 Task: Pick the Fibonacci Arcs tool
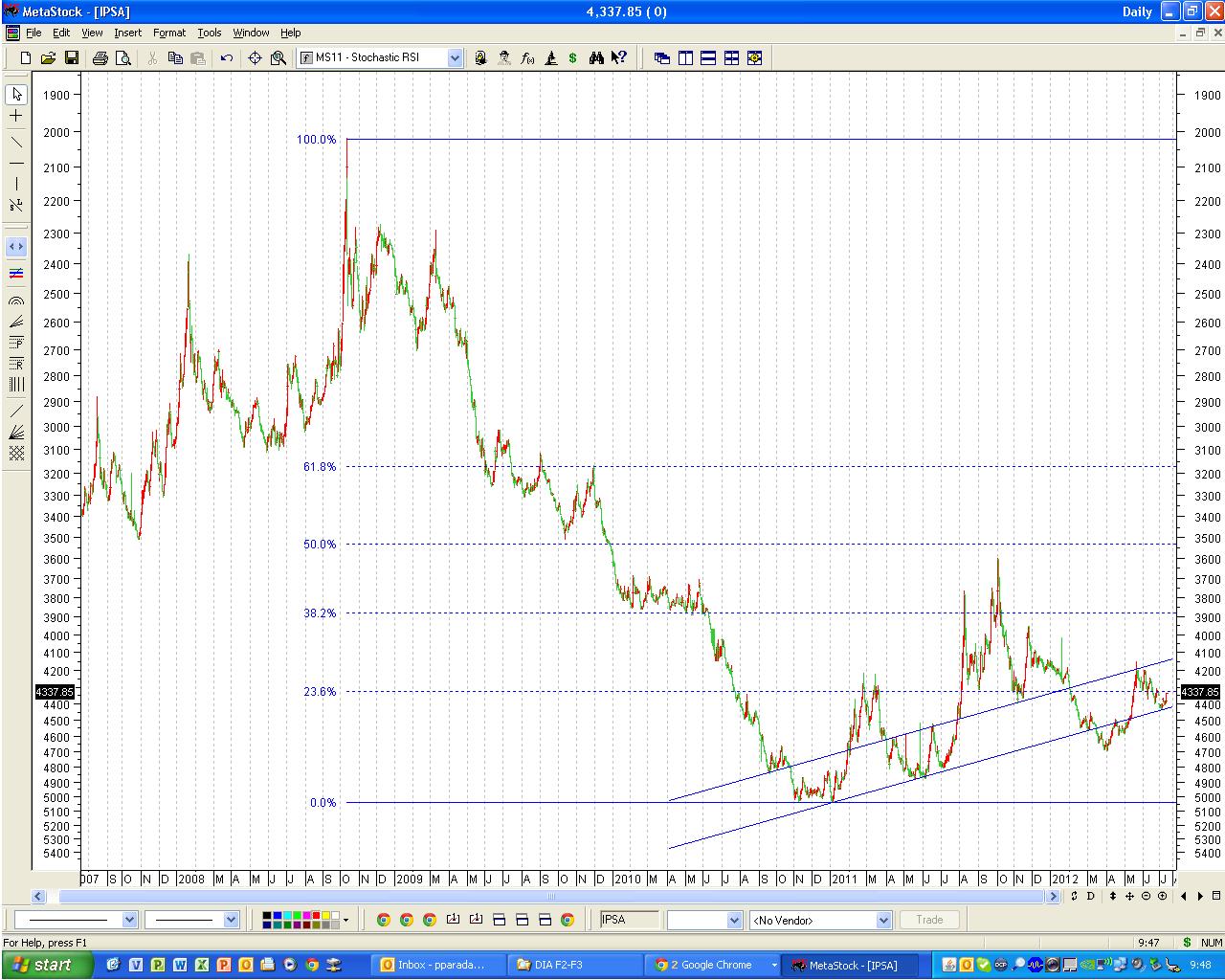[16, 301]
